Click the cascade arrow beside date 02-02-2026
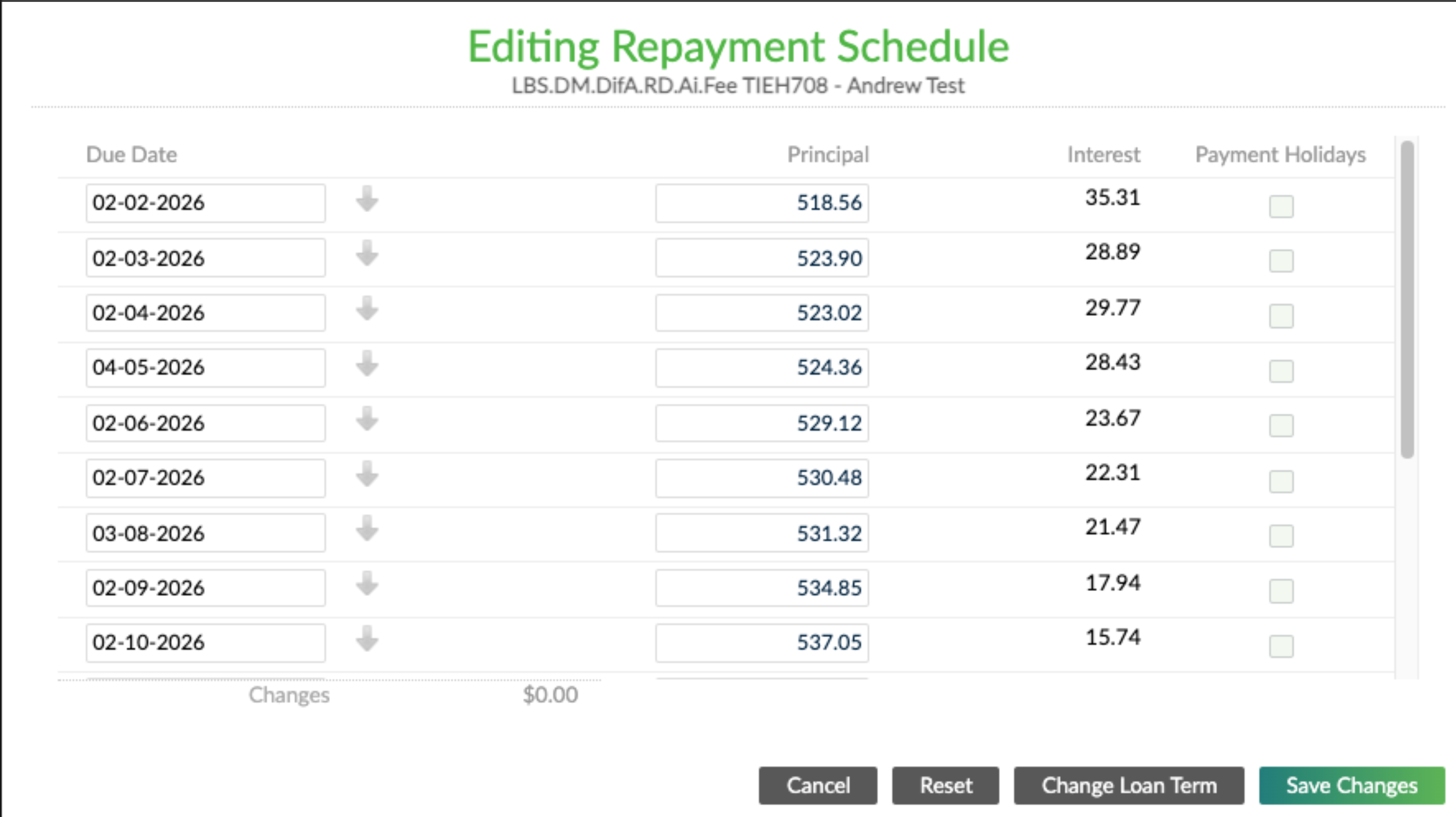1456x817 pixels. point(366,202)
